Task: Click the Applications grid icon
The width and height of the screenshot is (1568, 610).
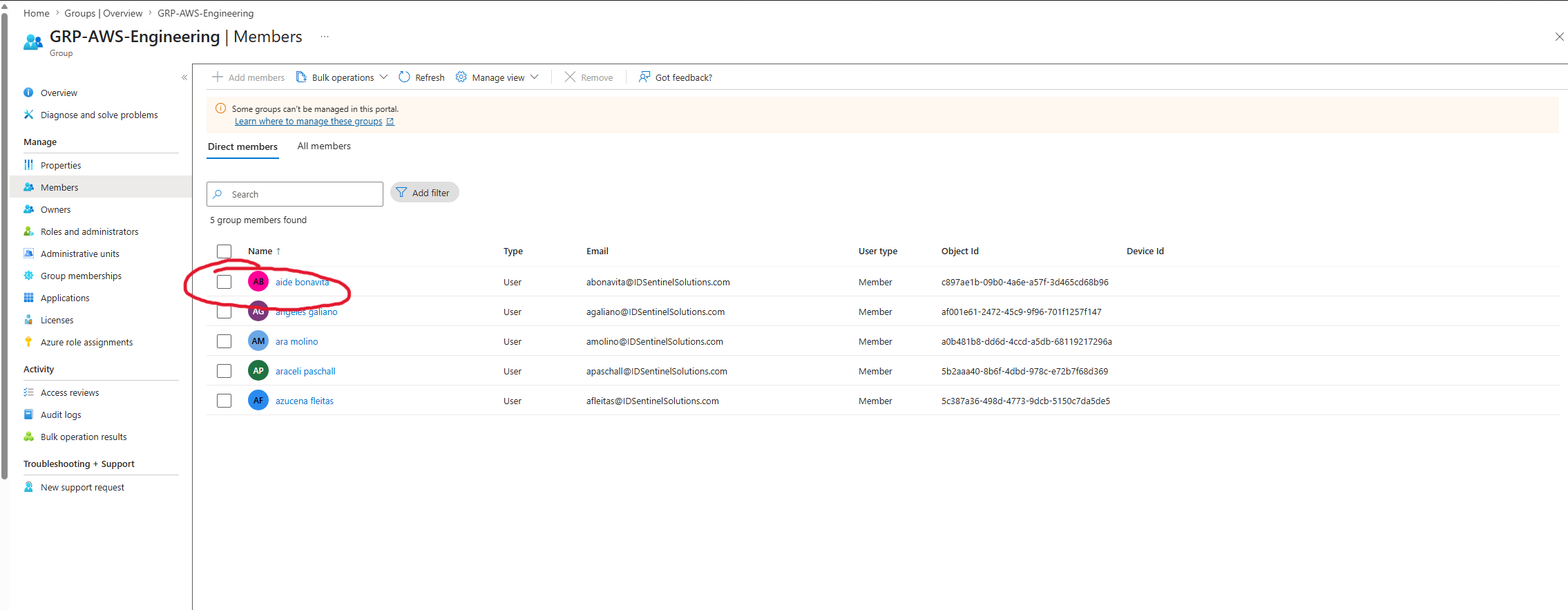Action: point(28,298)
